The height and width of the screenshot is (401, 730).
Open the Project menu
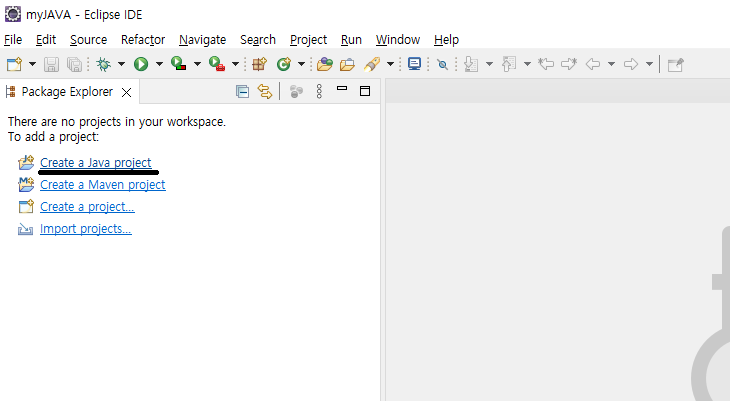308,40
